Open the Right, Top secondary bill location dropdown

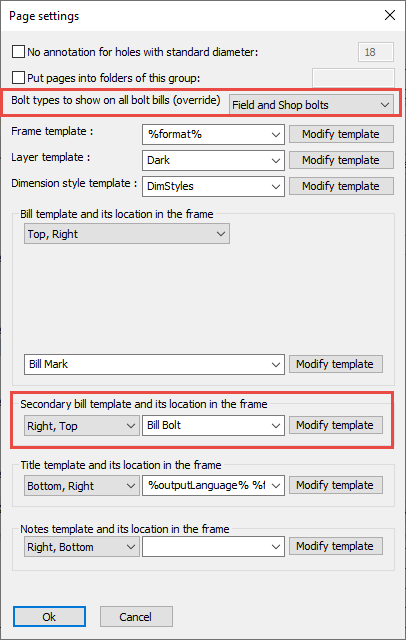point(82,426)
